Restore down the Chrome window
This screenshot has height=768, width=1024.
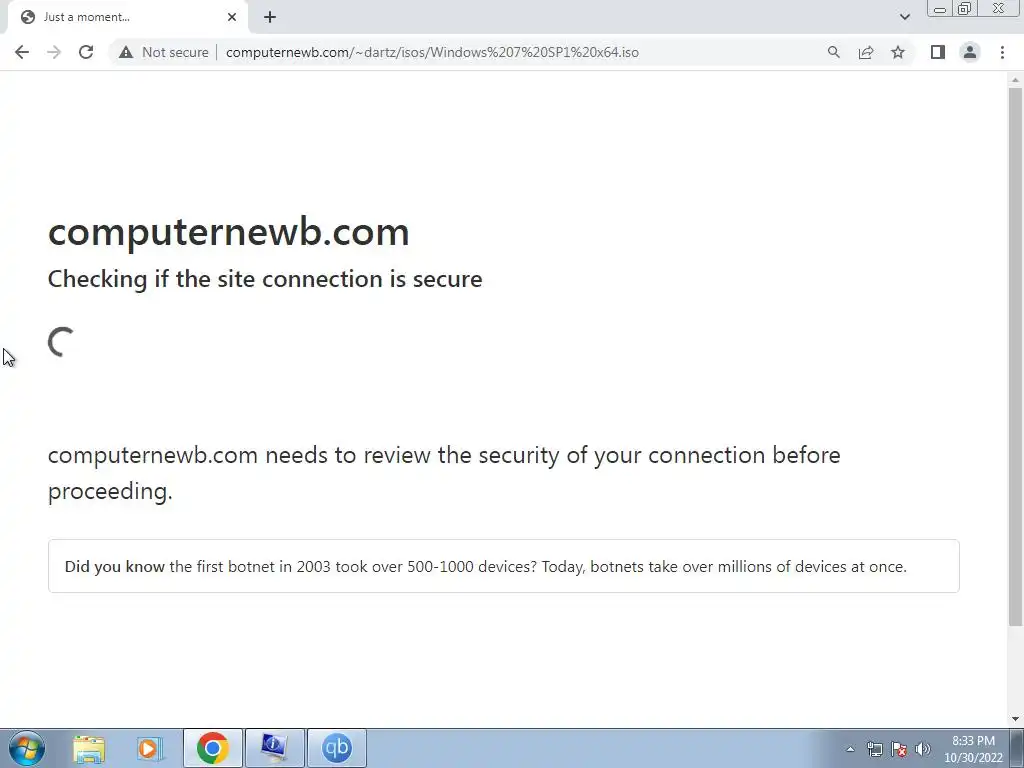[964, 9]
